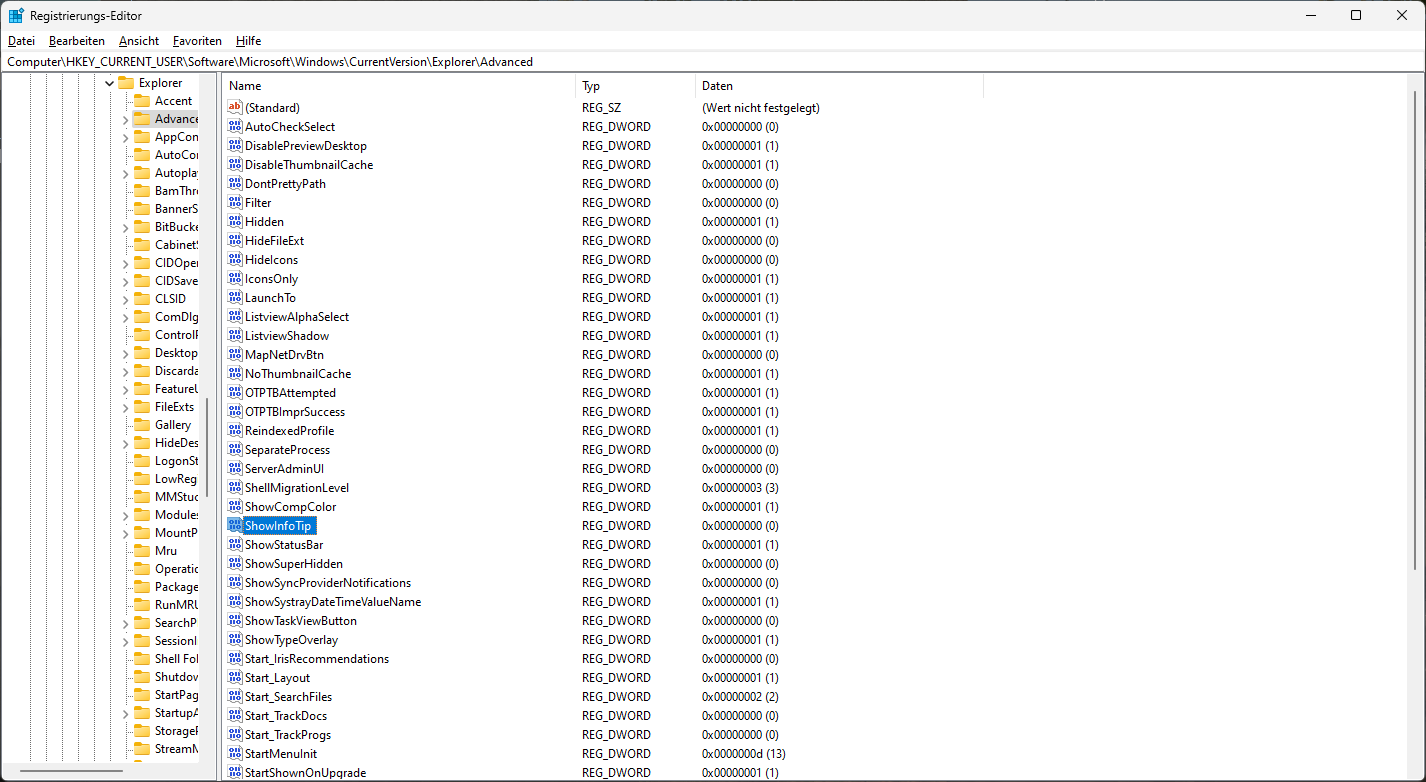The height and width of the screenshot is (782, 1426).
Task: Select the Filter value name
Action: 258,202
